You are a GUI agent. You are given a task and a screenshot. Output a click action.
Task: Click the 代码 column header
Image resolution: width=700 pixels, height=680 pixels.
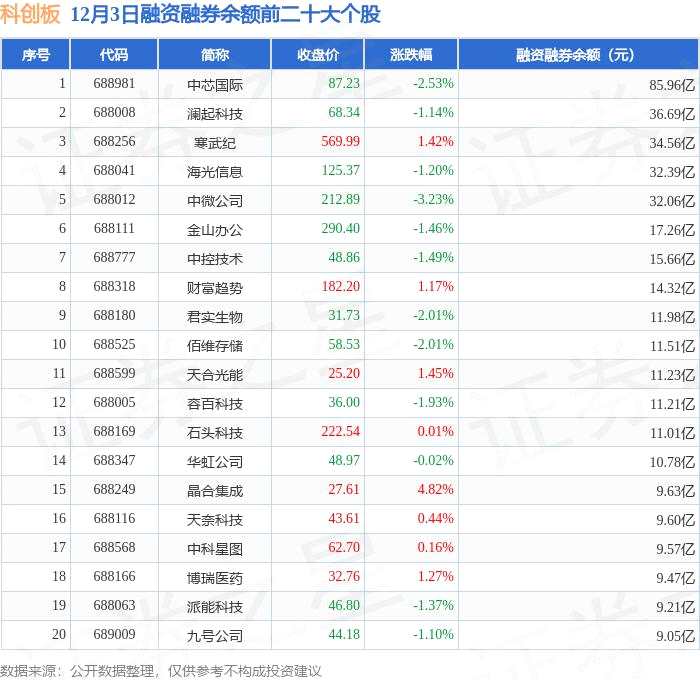point(114,55)
